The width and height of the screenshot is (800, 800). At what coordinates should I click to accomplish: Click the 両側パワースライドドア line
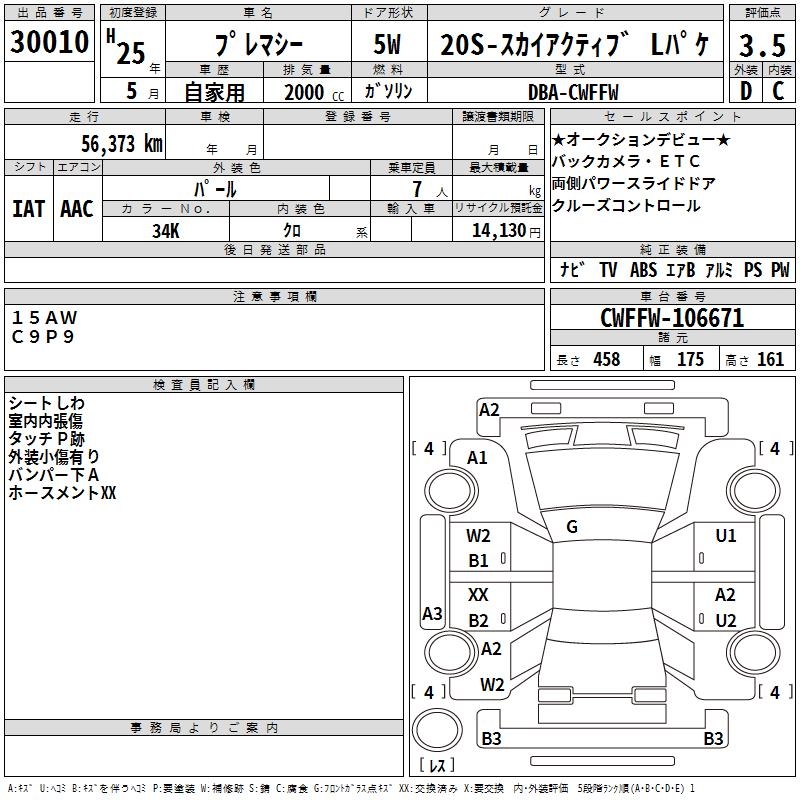pyautogui.click(x=633, y=183)
